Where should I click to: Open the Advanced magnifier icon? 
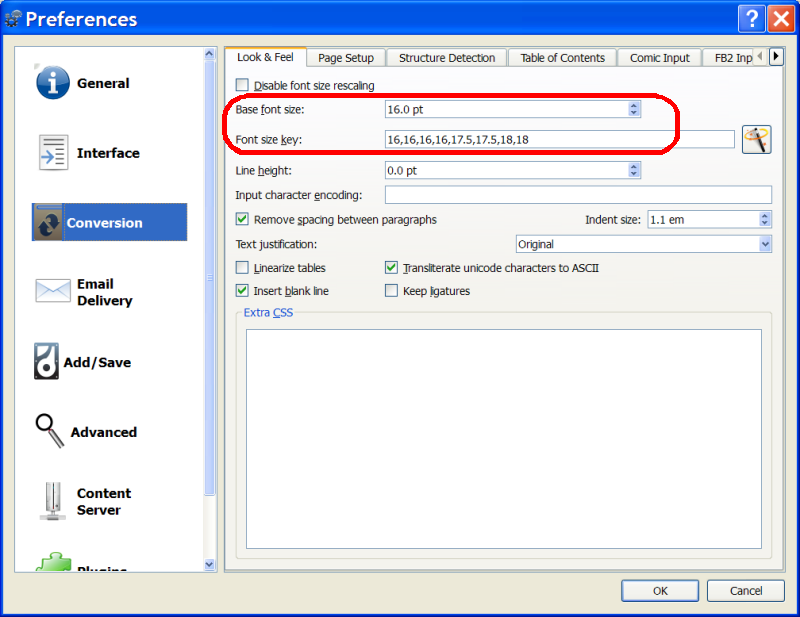coord(49,431)
